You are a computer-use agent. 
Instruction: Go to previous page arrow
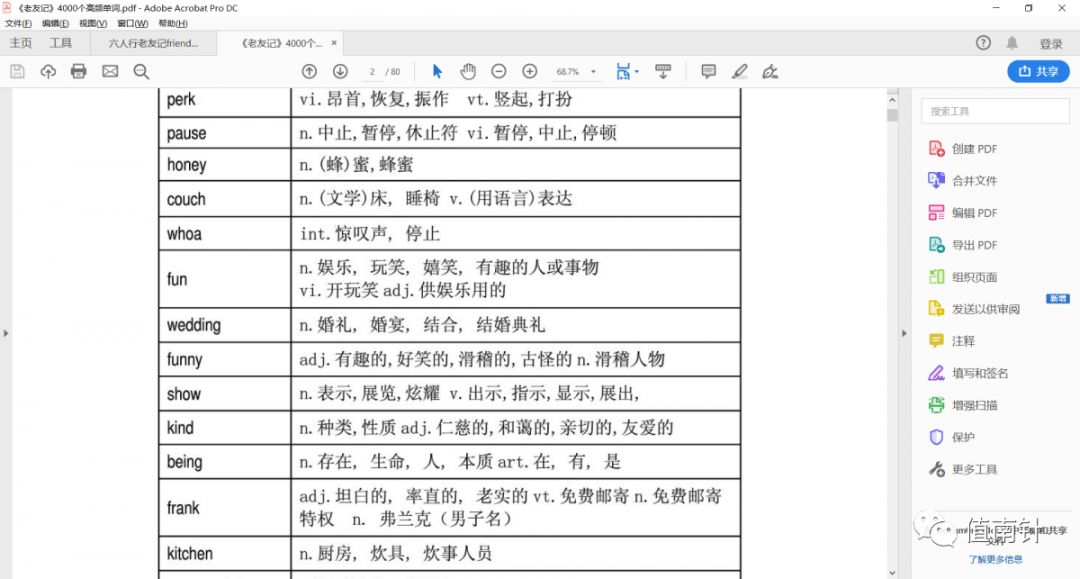tap(309, 72)
